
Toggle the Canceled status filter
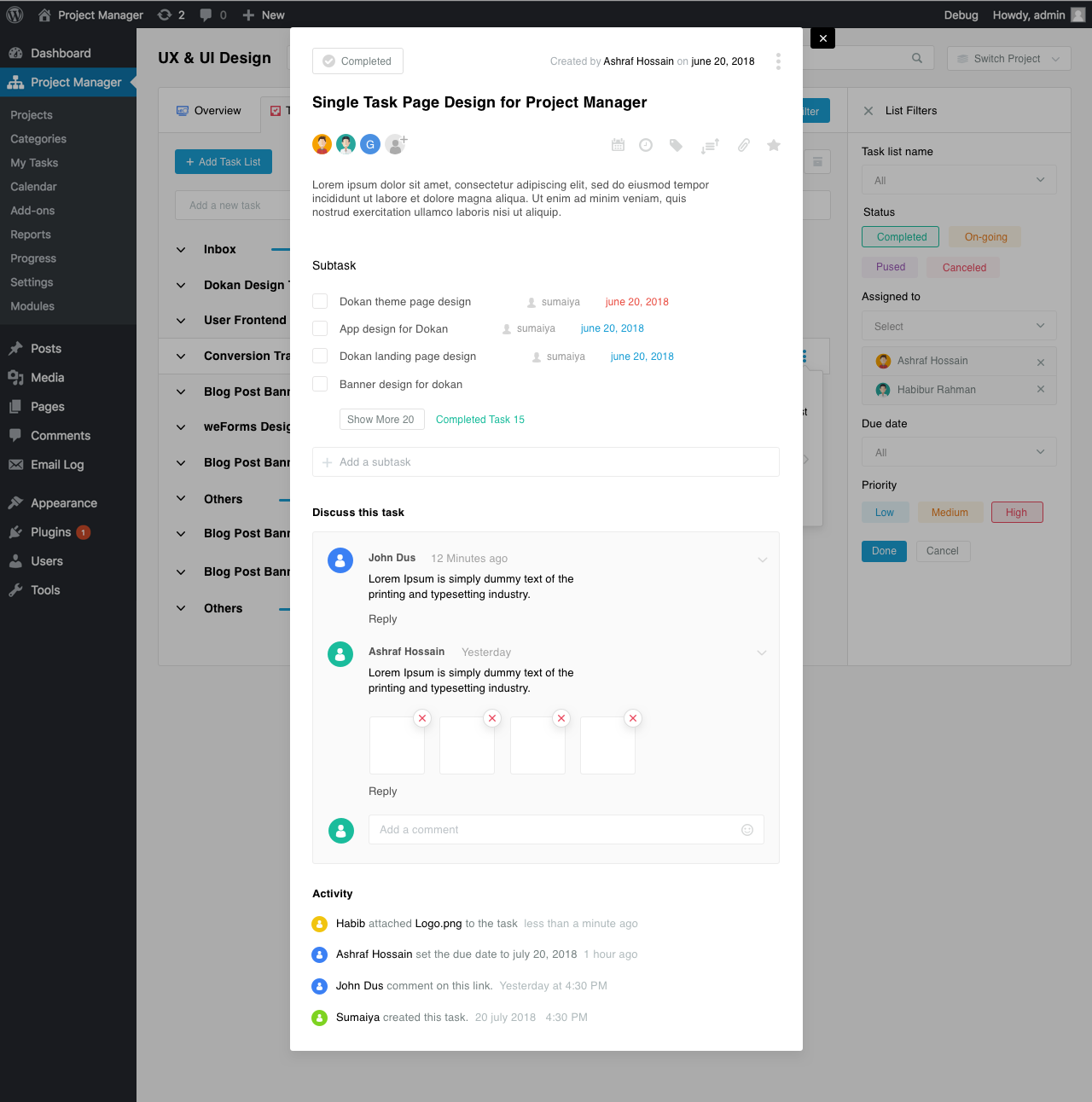(x=964, y=267)
